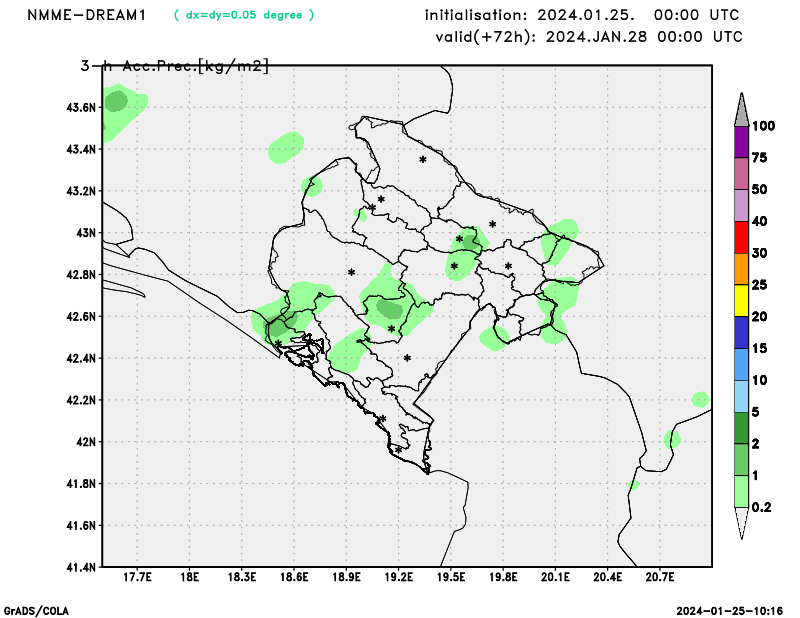Click the colorbar value label 15
The height and width of the screenshot is (618, 800).
759,349
